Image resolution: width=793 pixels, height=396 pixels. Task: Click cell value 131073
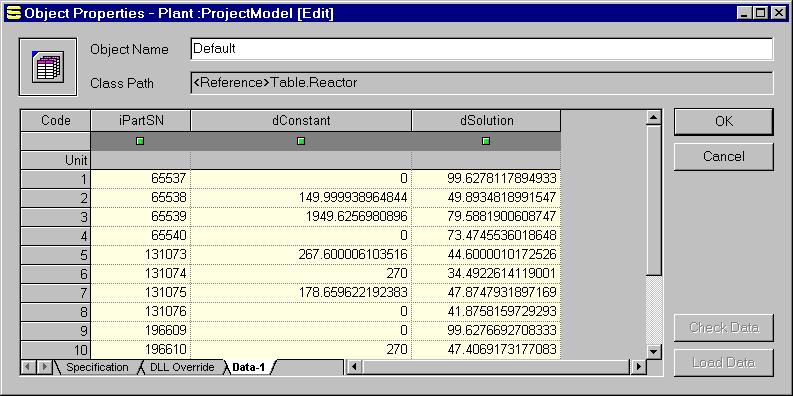click(141, 254)
